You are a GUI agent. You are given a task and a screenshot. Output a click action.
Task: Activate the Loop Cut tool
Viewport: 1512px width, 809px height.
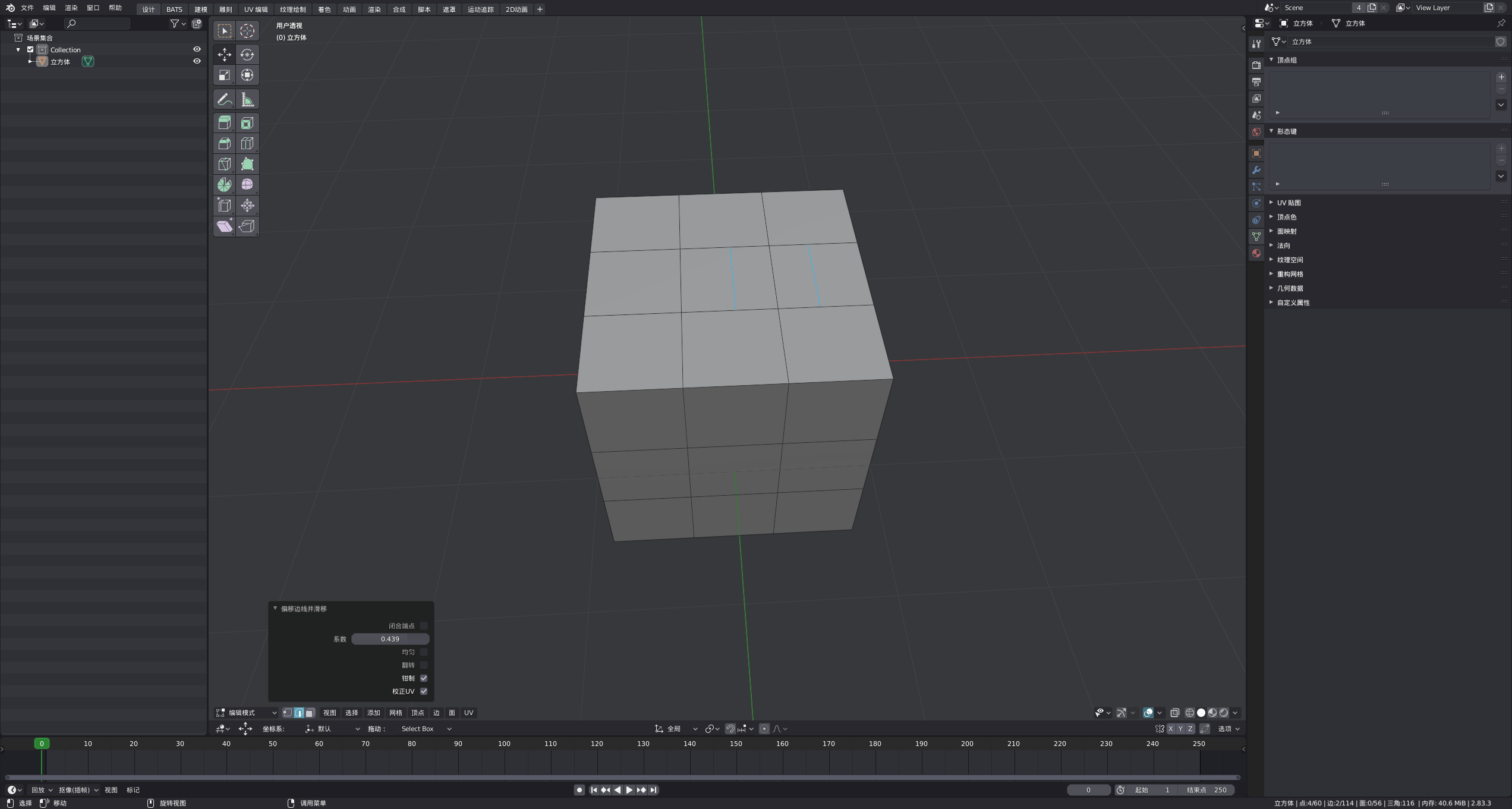tap(247, 143)
